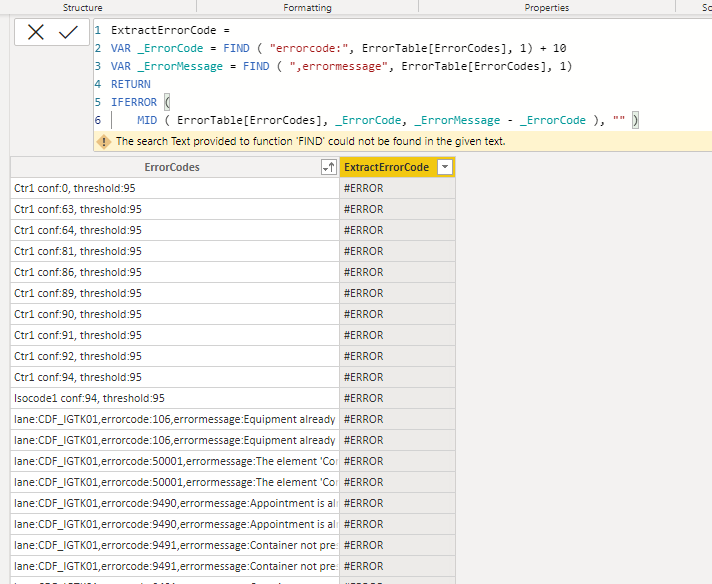Select the cell 'Ctr1 conf:89, threshold:95'
The height and width of the screenshot is (584, 712).
175,293
